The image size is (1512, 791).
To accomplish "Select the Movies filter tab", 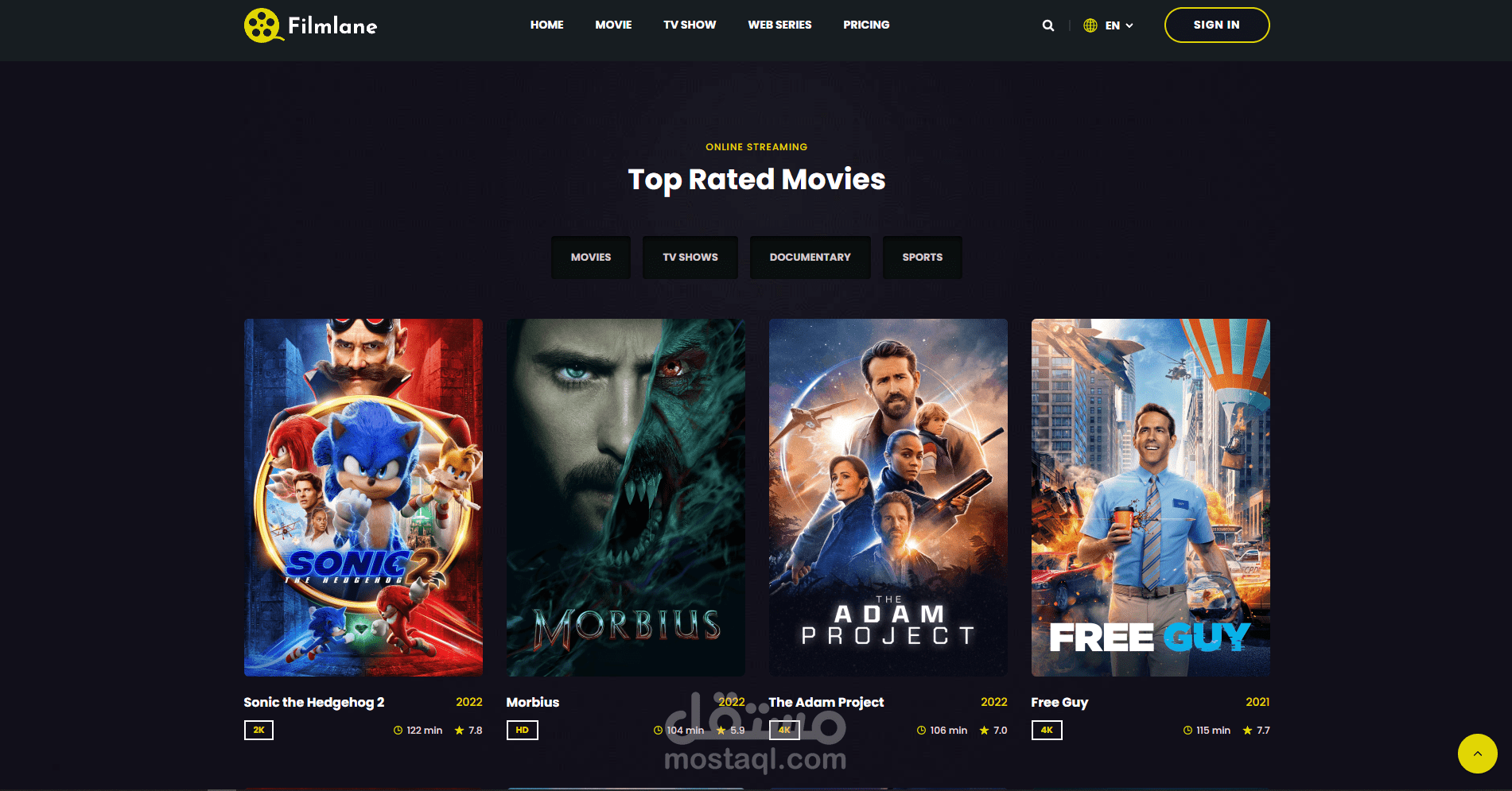I will [x=591, y=257].
